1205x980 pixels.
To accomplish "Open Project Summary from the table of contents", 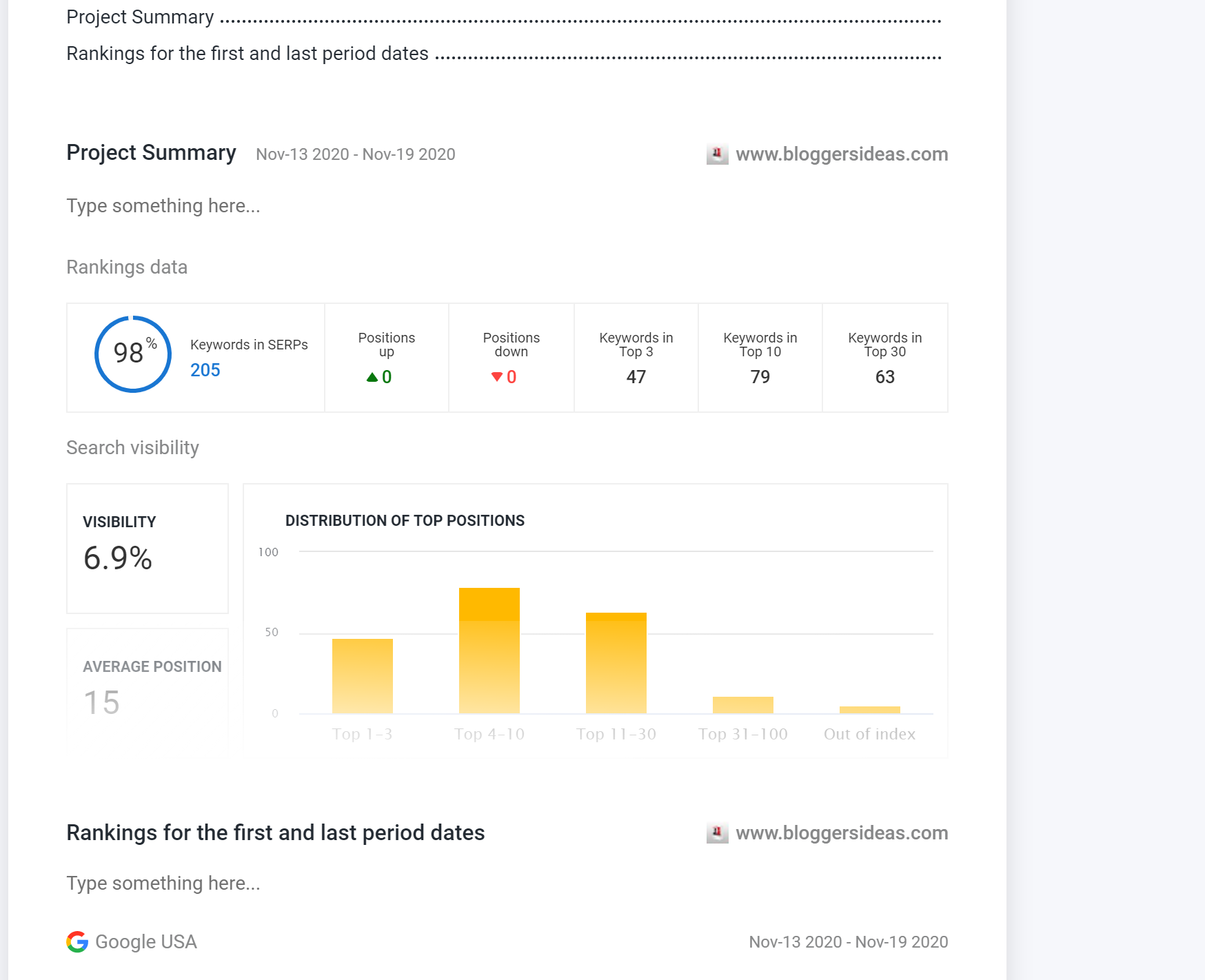I will 140,17.
